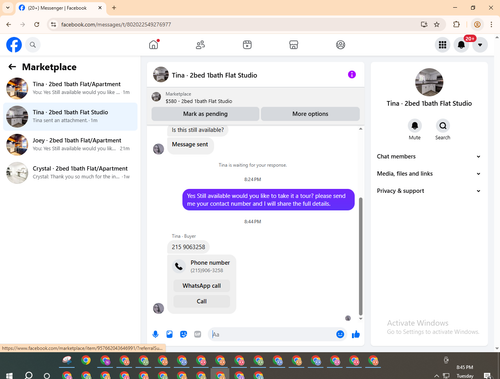Open the notifications bell icon
500x379 pixels.
(x=461, y=45)
